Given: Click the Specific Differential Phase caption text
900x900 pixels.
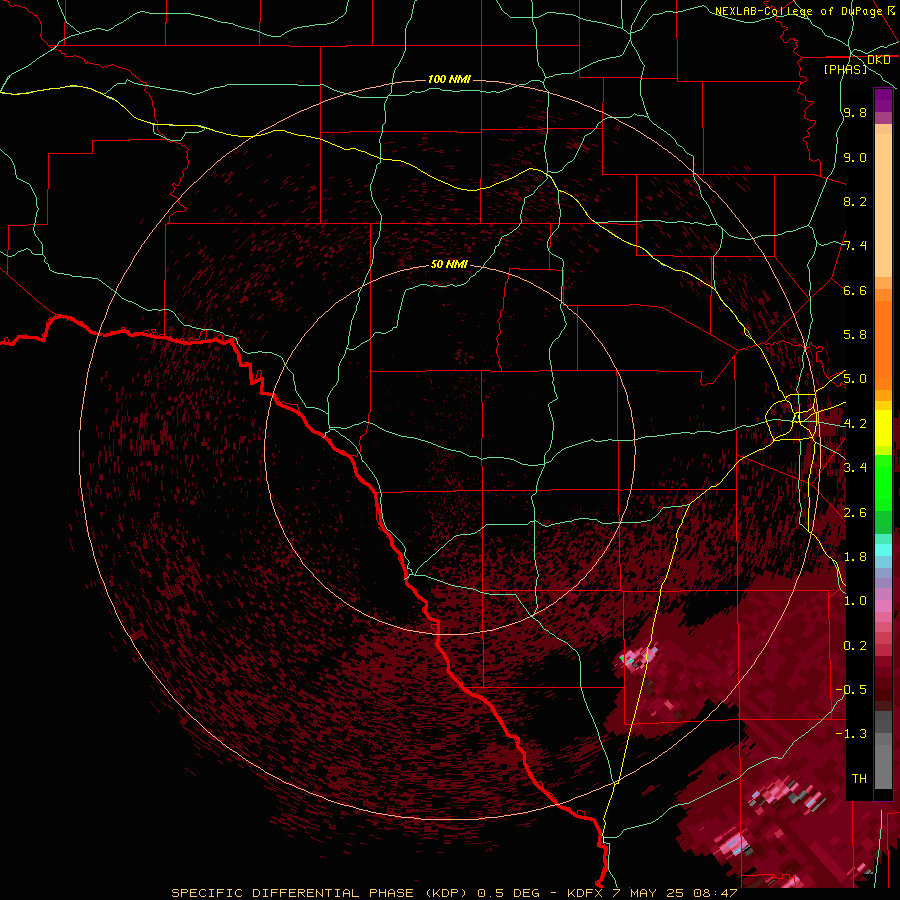Looking at the screenshot, I should [454, 893].
